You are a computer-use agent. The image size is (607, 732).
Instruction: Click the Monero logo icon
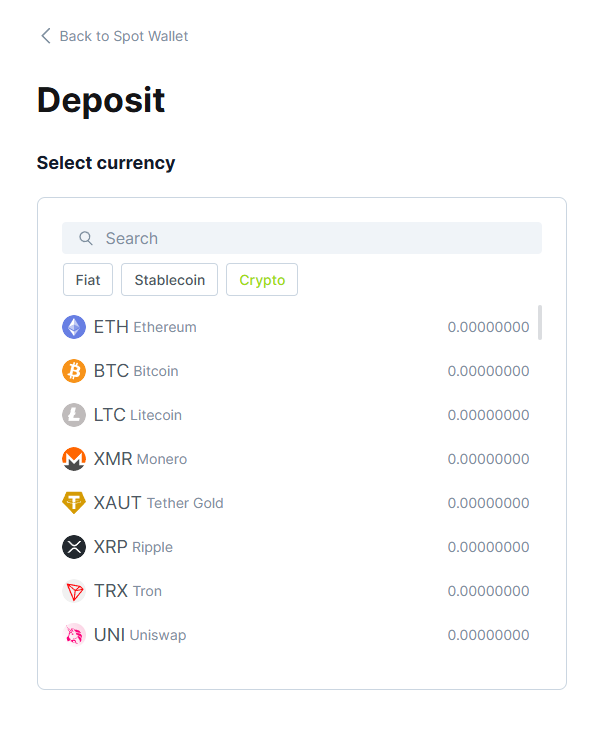pyautogui.click(x=74, y=459)
